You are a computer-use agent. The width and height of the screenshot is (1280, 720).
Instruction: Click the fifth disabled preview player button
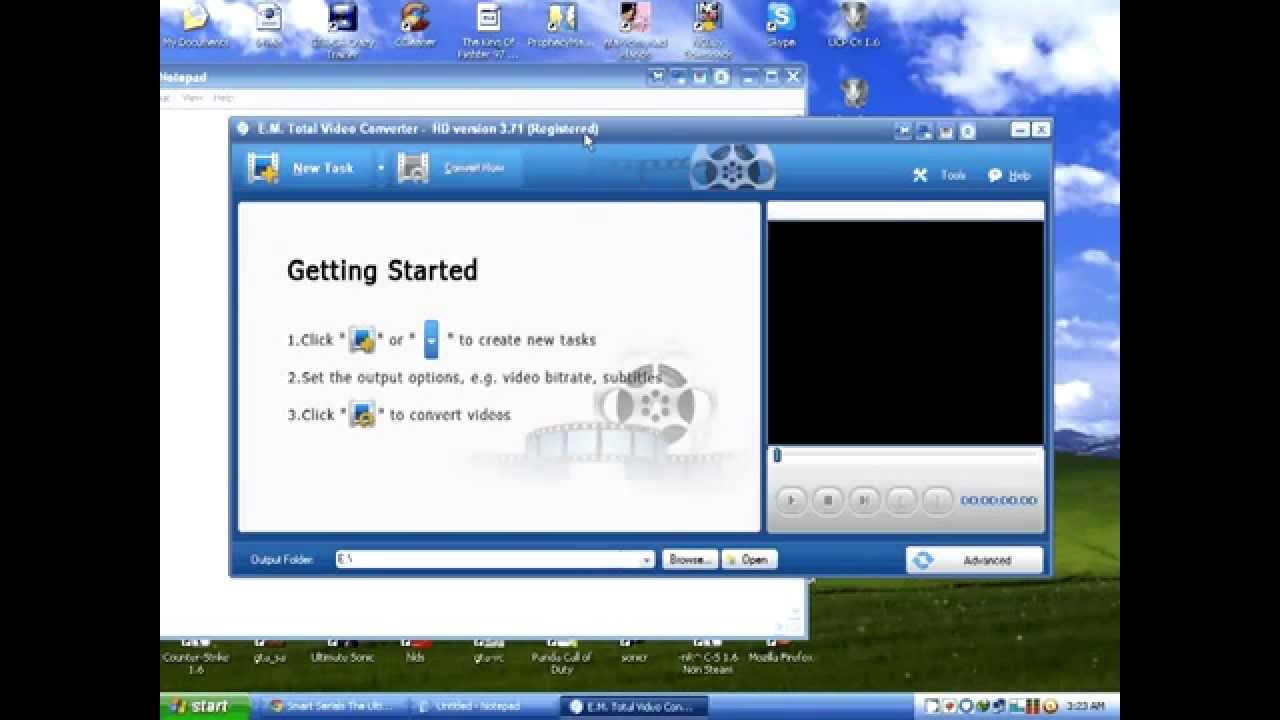(x=937, y=500)
